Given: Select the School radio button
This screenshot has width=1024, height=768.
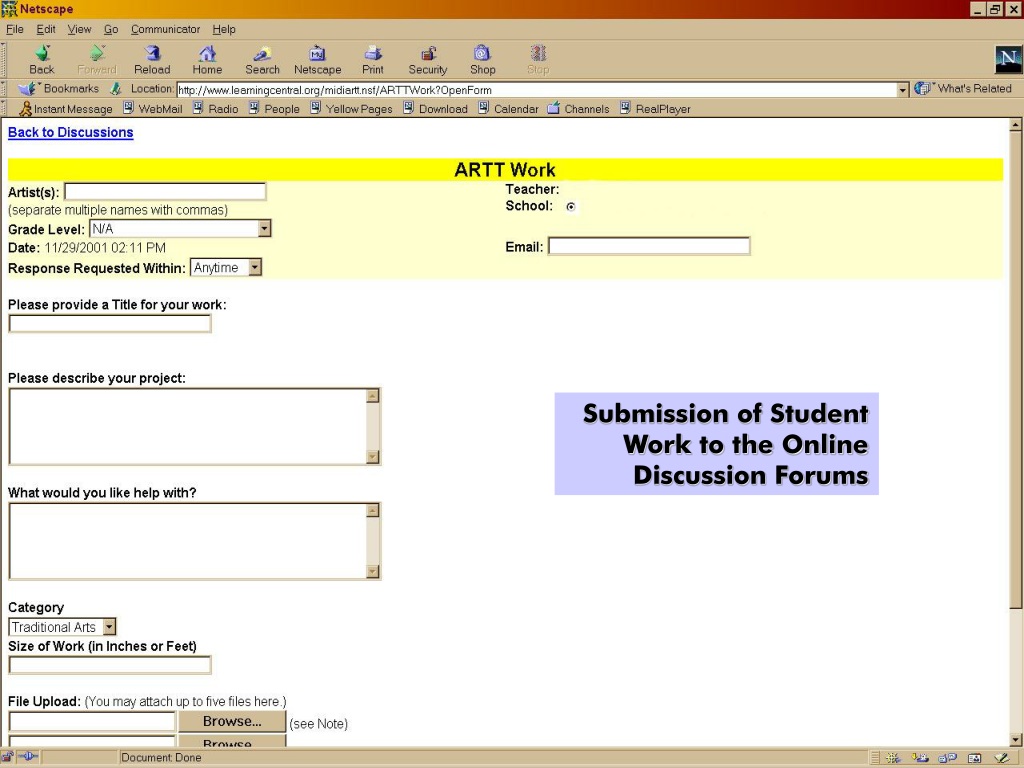Looking at the screenshot, I should (x=571, y=206).
